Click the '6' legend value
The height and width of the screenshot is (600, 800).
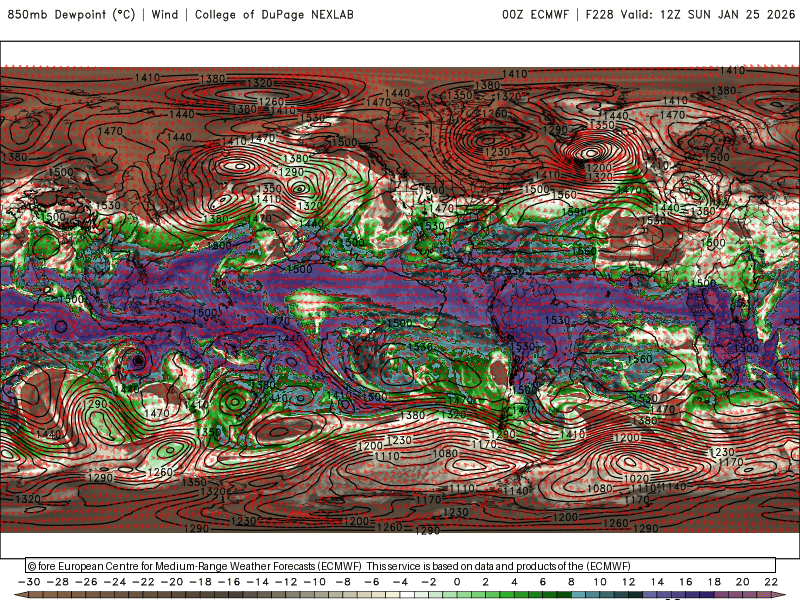[x=542, y=582]
